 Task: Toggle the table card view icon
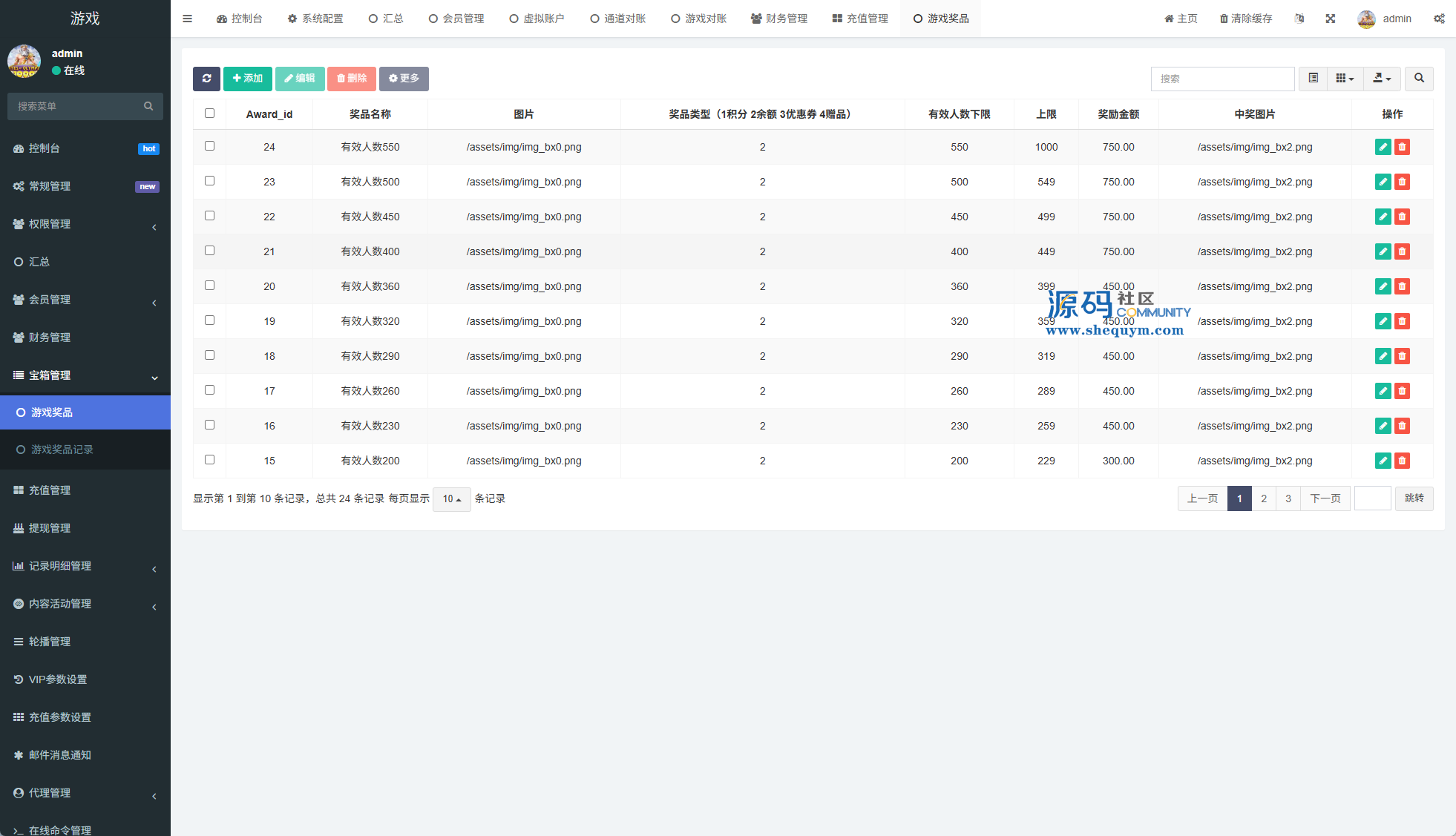coord(1313,79)
